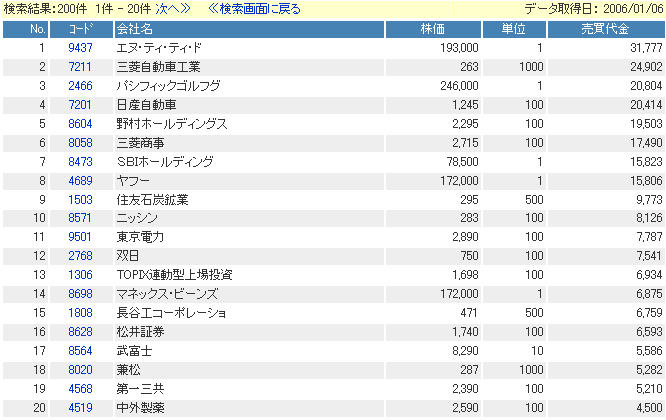Select company name 兼松
The image size is (666, 420).
click(x=128, y=370)
